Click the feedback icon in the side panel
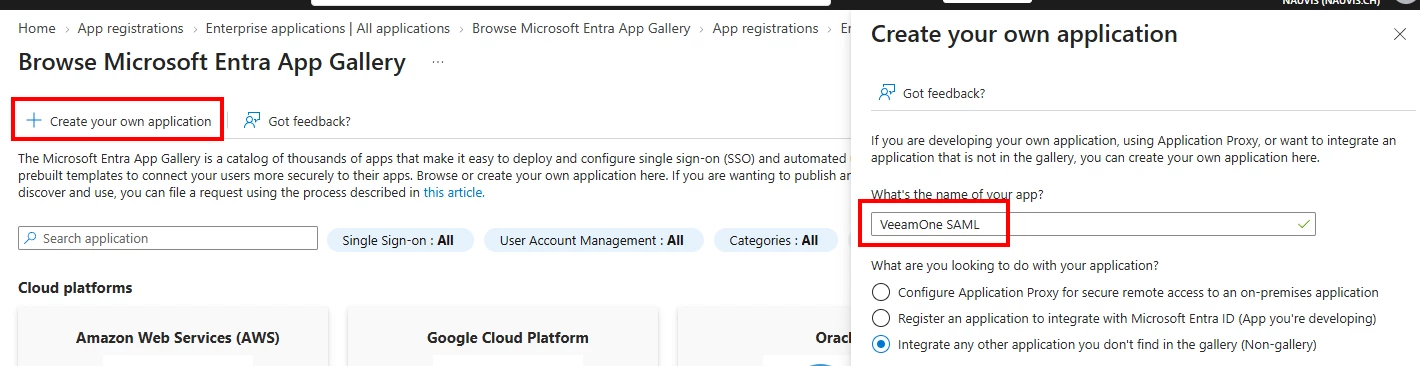Image resolution: width=1420 pixels, height=366 pixels. pyautogui.click(x=887, y=93)
